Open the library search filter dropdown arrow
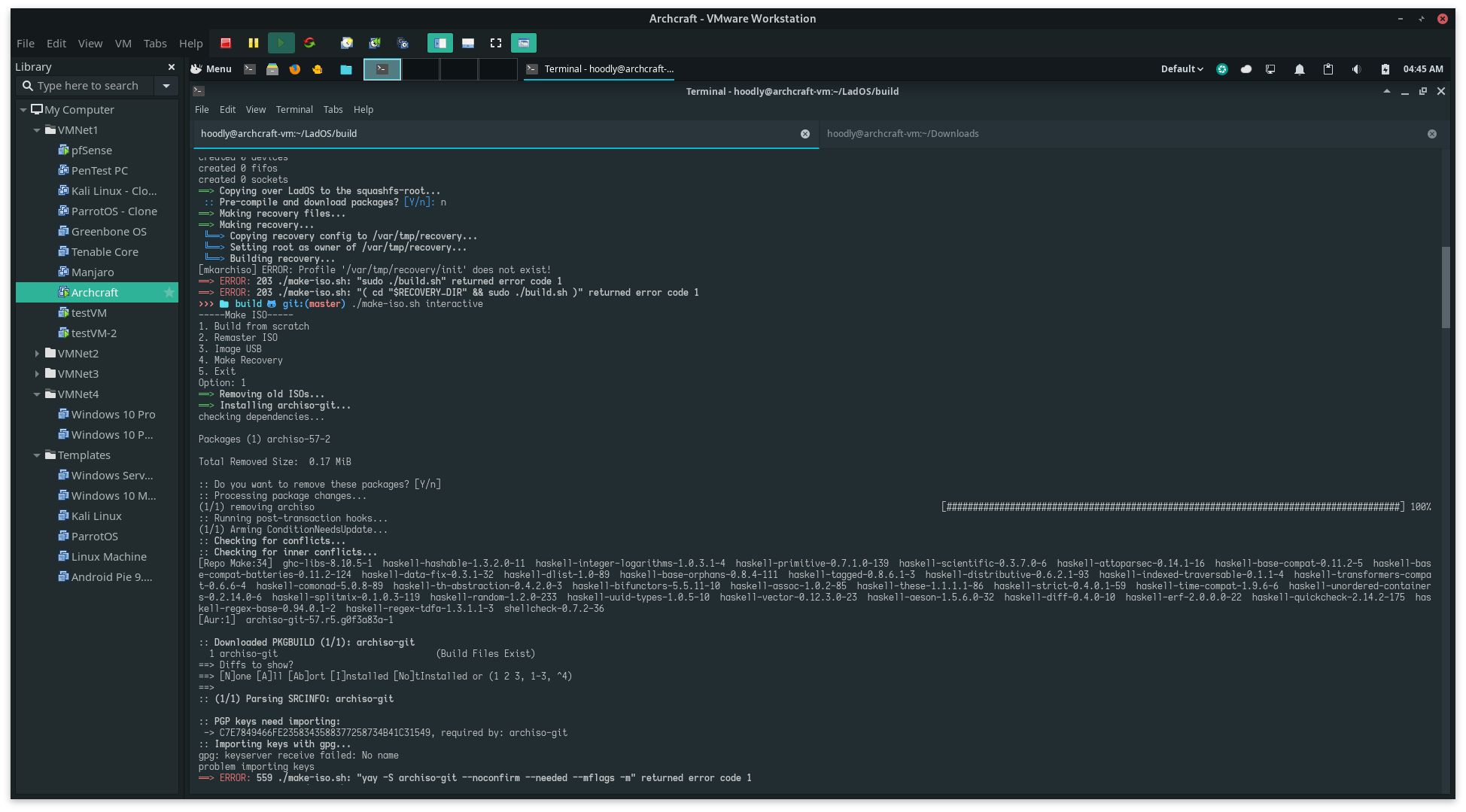1466x812 pixels. tap(166, 86)
